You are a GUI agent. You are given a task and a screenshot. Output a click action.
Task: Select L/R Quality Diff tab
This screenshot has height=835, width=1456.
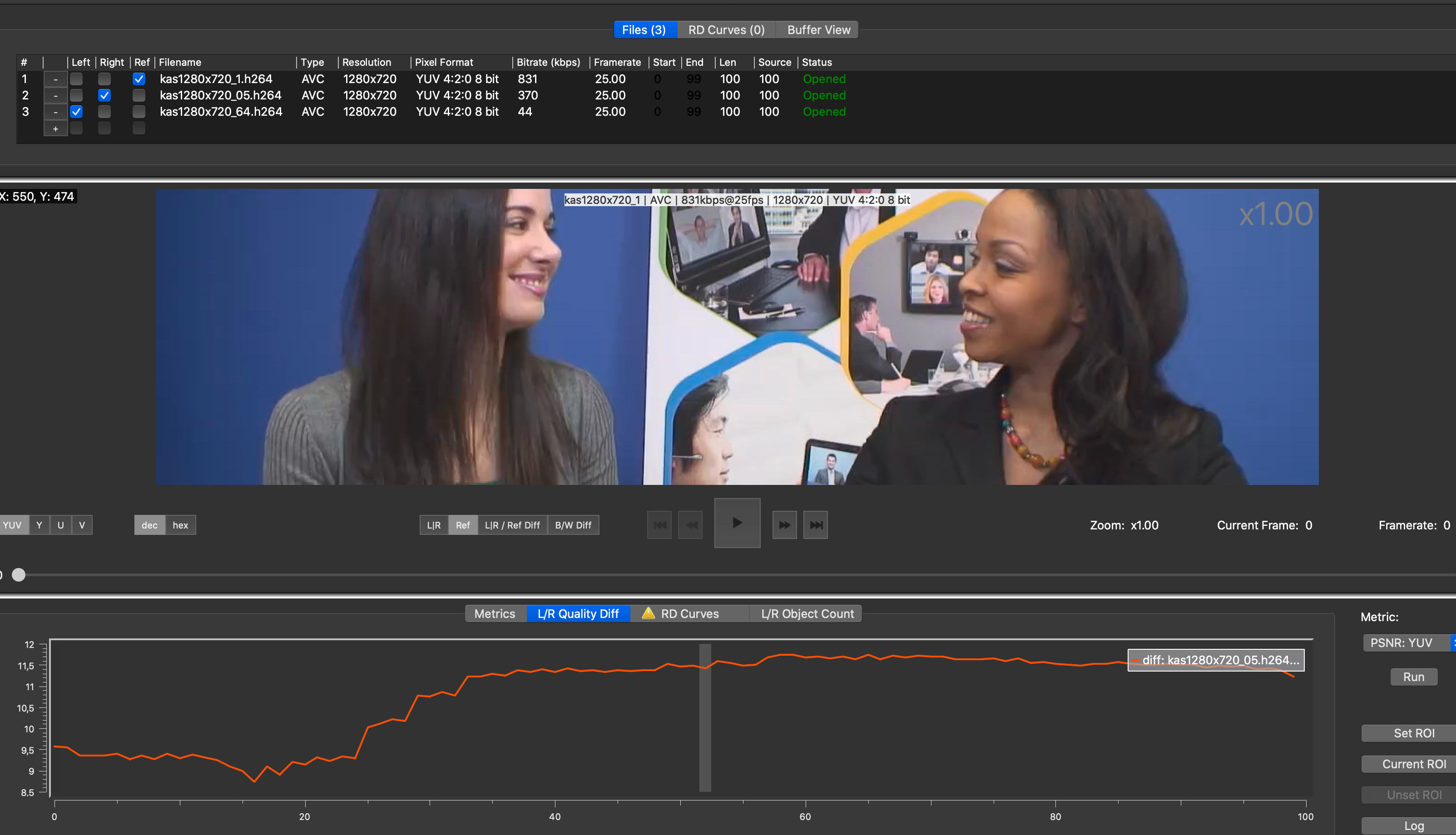pyautogui.click(x=578, y=613)
